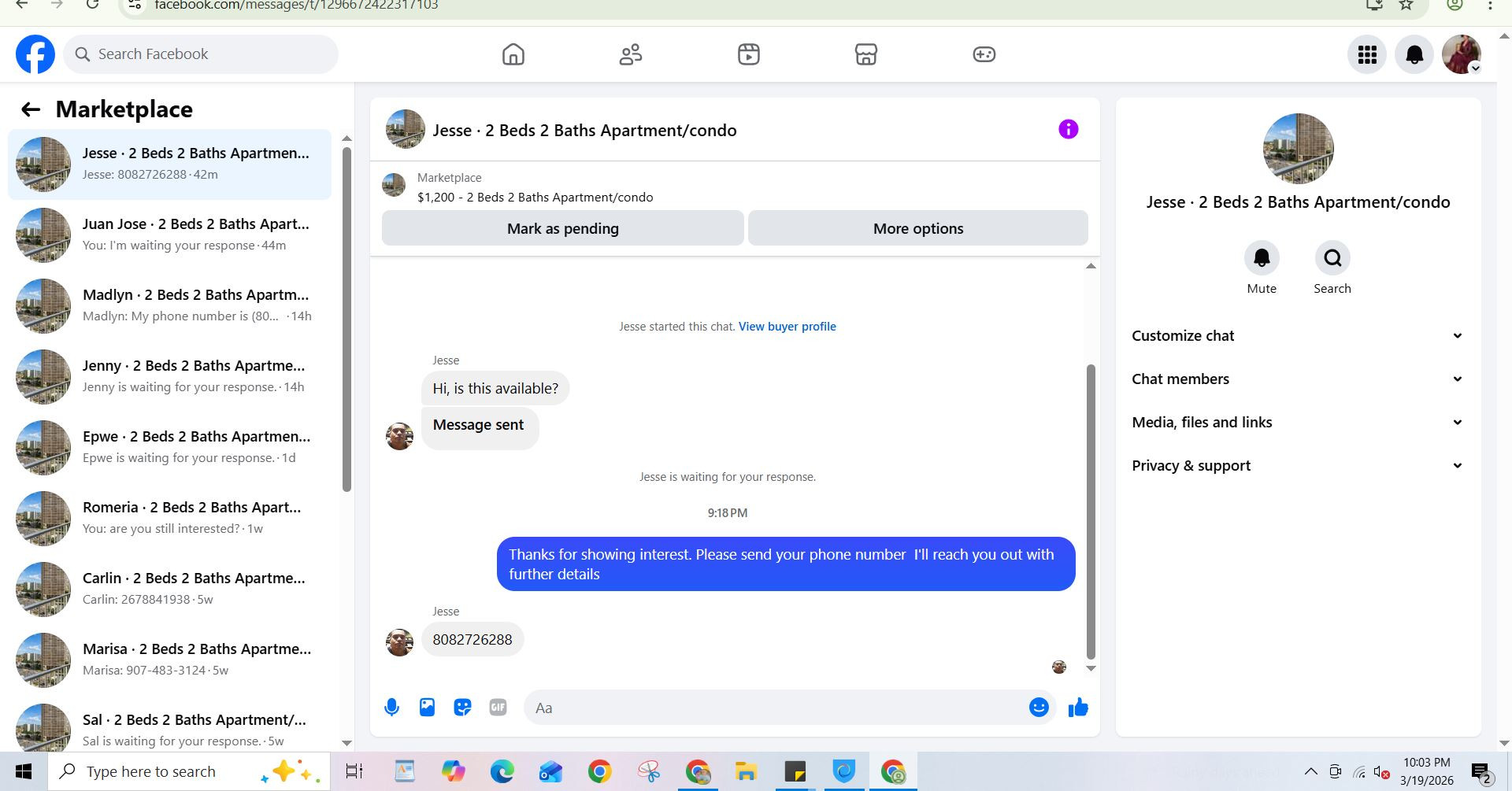Viewport: 1512px width, 791px height.
Task: Click the "8082726288" message bubble
Action: click(x=472, y=640)
